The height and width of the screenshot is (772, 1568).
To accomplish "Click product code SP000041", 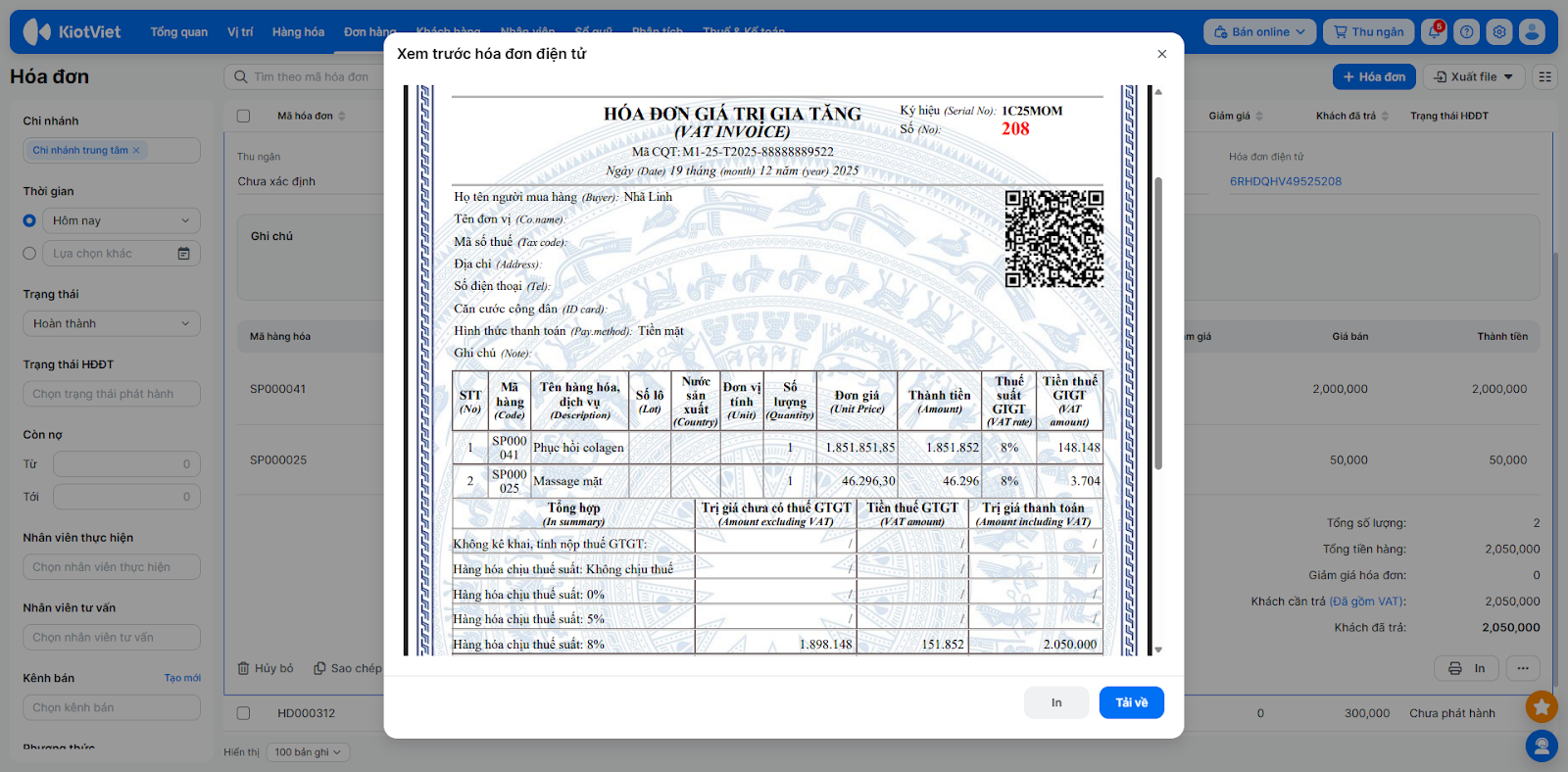I will click(x=278, y=389).
